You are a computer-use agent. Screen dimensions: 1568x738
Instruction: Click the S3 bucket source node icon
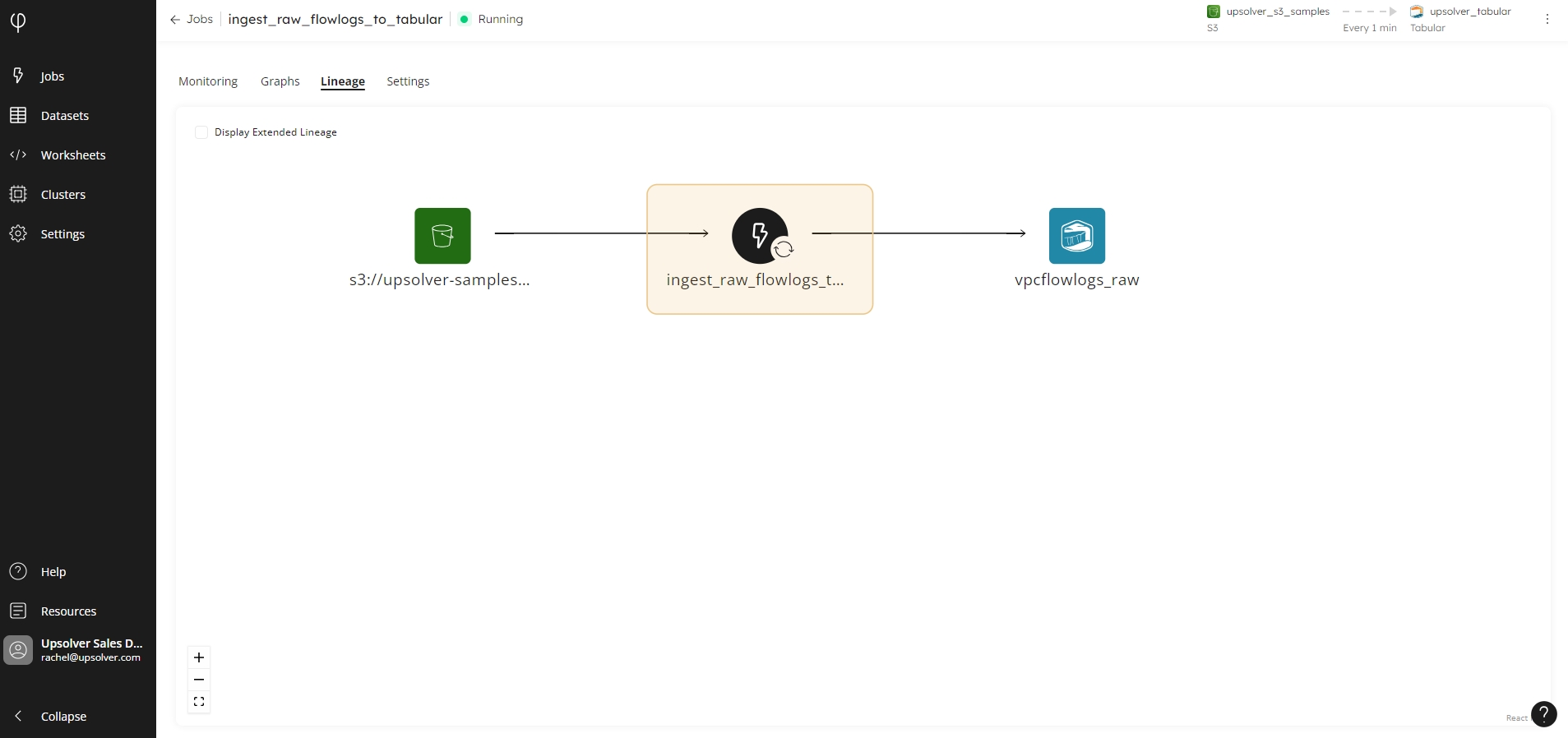tap(442, 236)
